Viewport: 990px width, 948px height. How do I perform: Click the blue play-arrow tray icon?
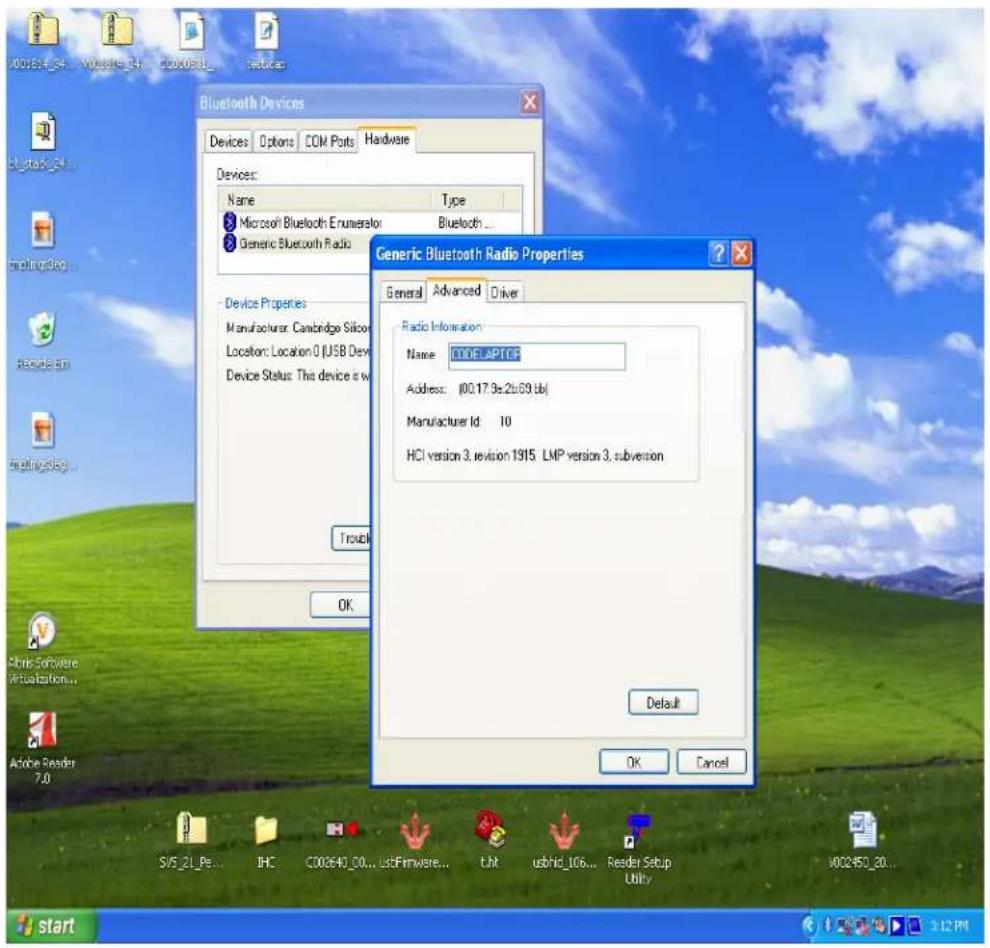896,926
